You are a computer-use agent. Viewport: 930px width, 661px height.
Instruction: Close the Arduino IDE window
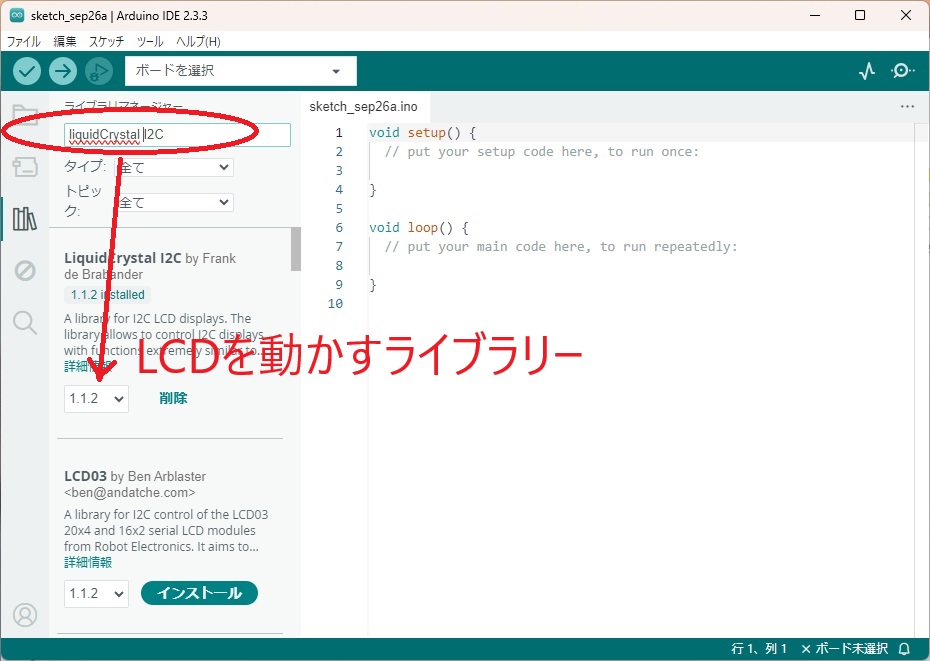click(906, 15)
